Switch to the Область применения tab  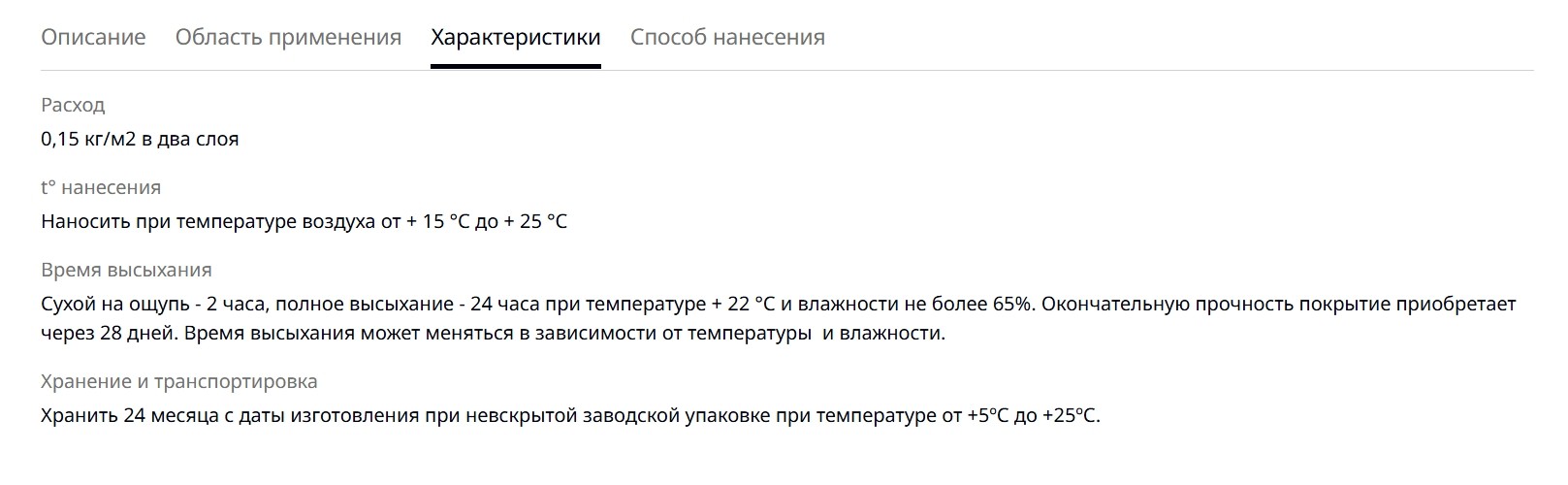coord(288,37)
